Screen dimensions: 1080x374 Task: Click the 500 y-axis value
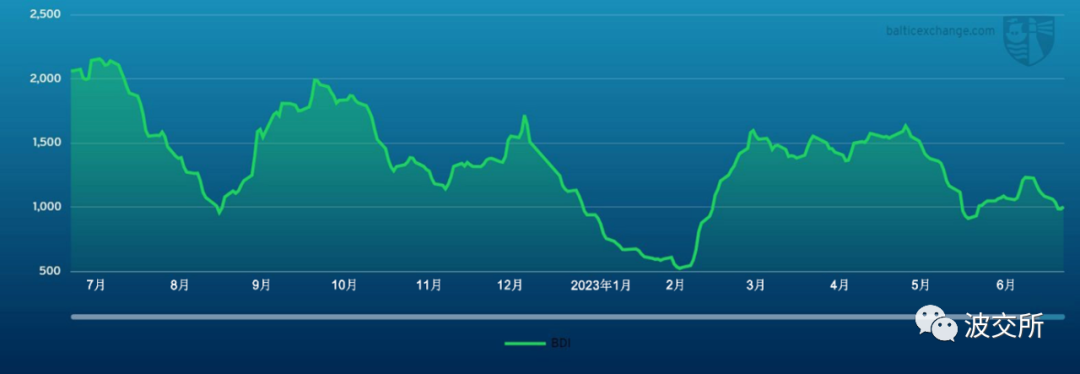(x=51, y=271)
